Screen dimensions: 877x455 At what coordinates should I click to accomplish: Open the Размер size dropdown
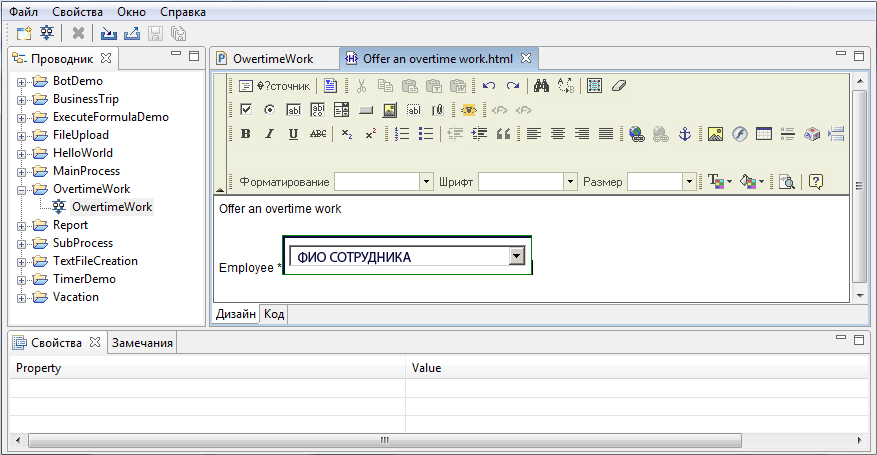[x=689, y=182]
